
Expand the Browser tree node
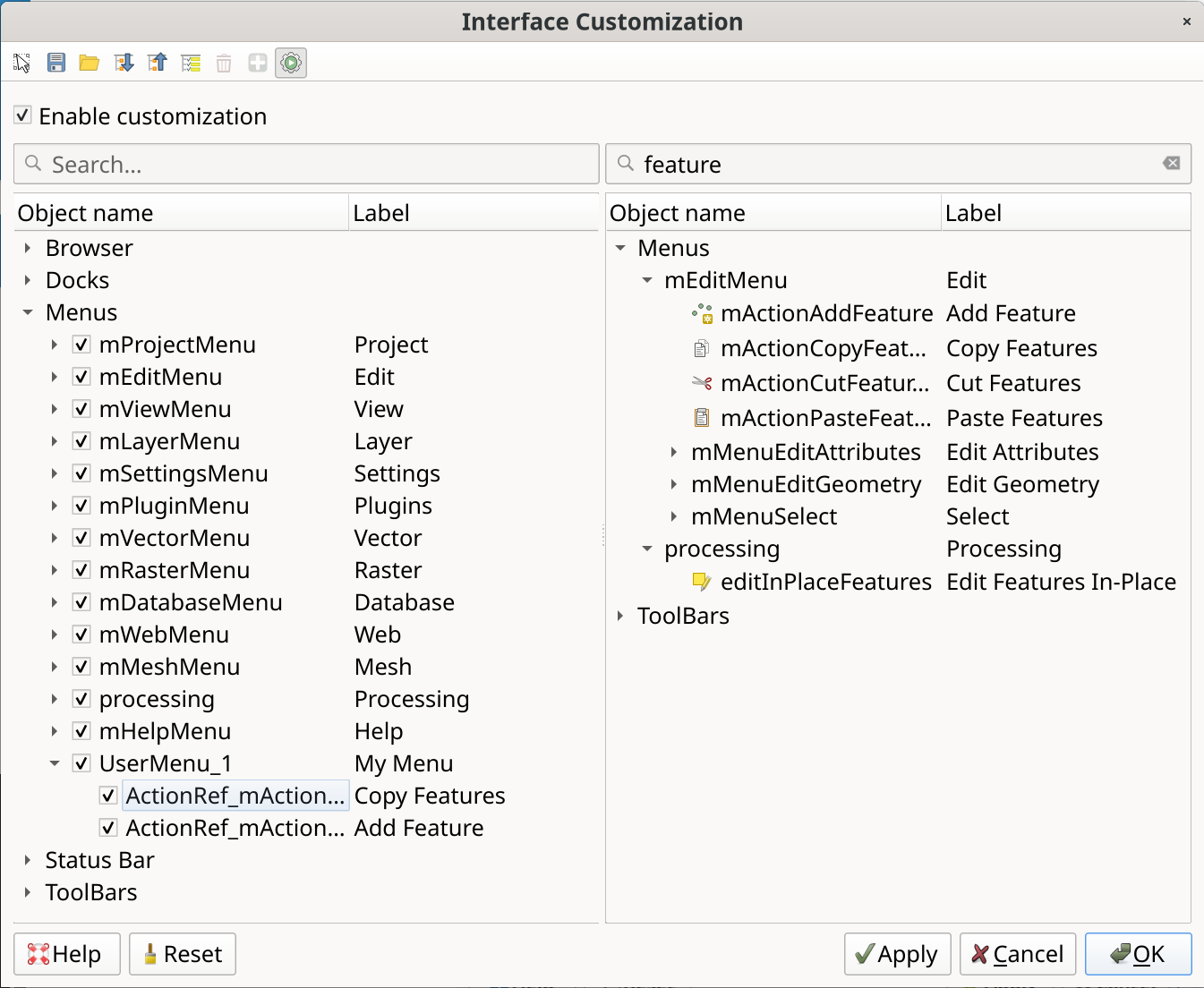[x=28, y=248]
